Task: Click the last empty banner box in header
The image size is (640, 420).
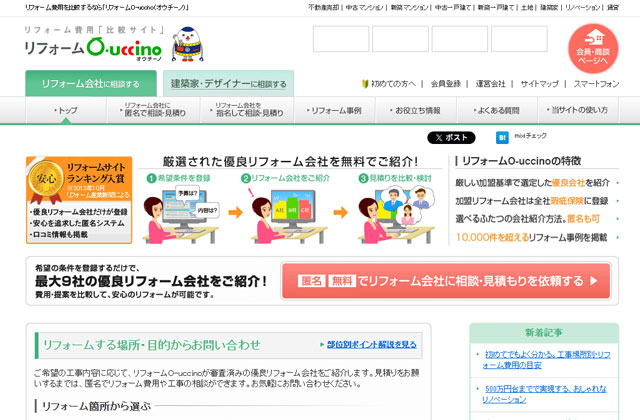Action: click(519, 39)
